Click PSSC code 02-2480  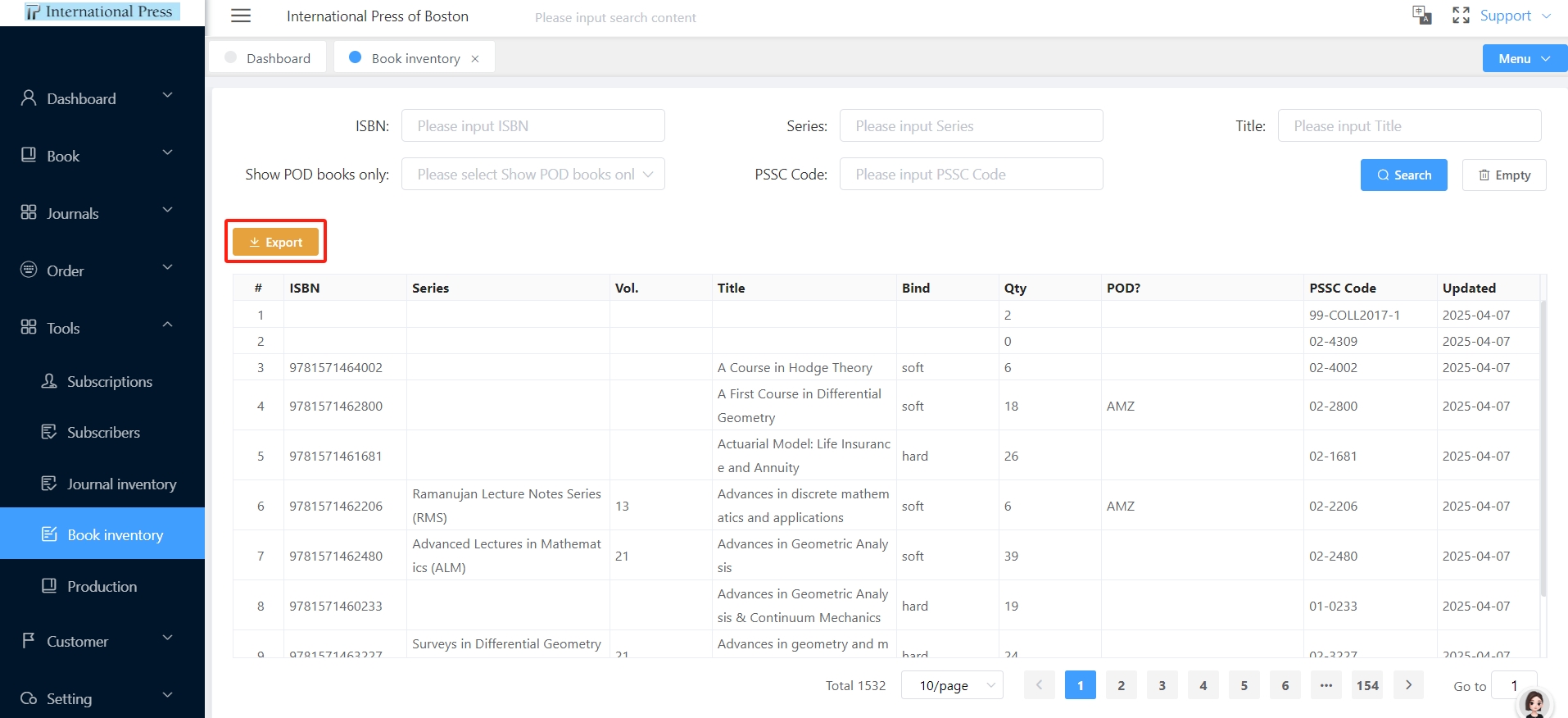pos(1333,556)
